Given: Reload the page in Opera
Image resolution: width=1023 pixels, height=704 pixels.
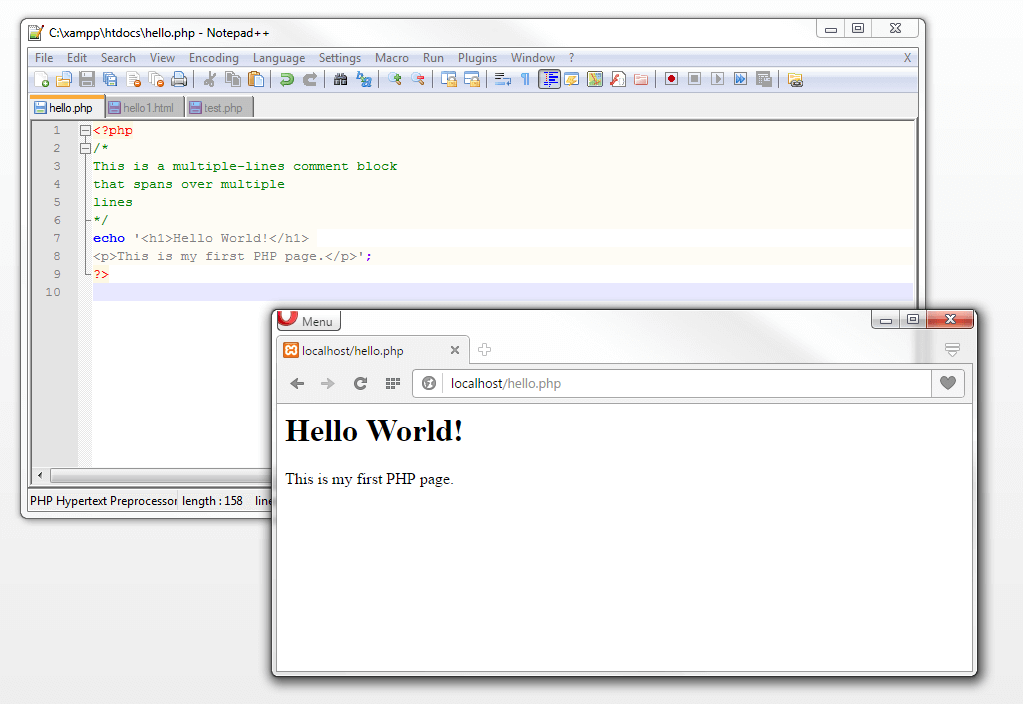Looking at the screenshot, I should coord(360,383).
